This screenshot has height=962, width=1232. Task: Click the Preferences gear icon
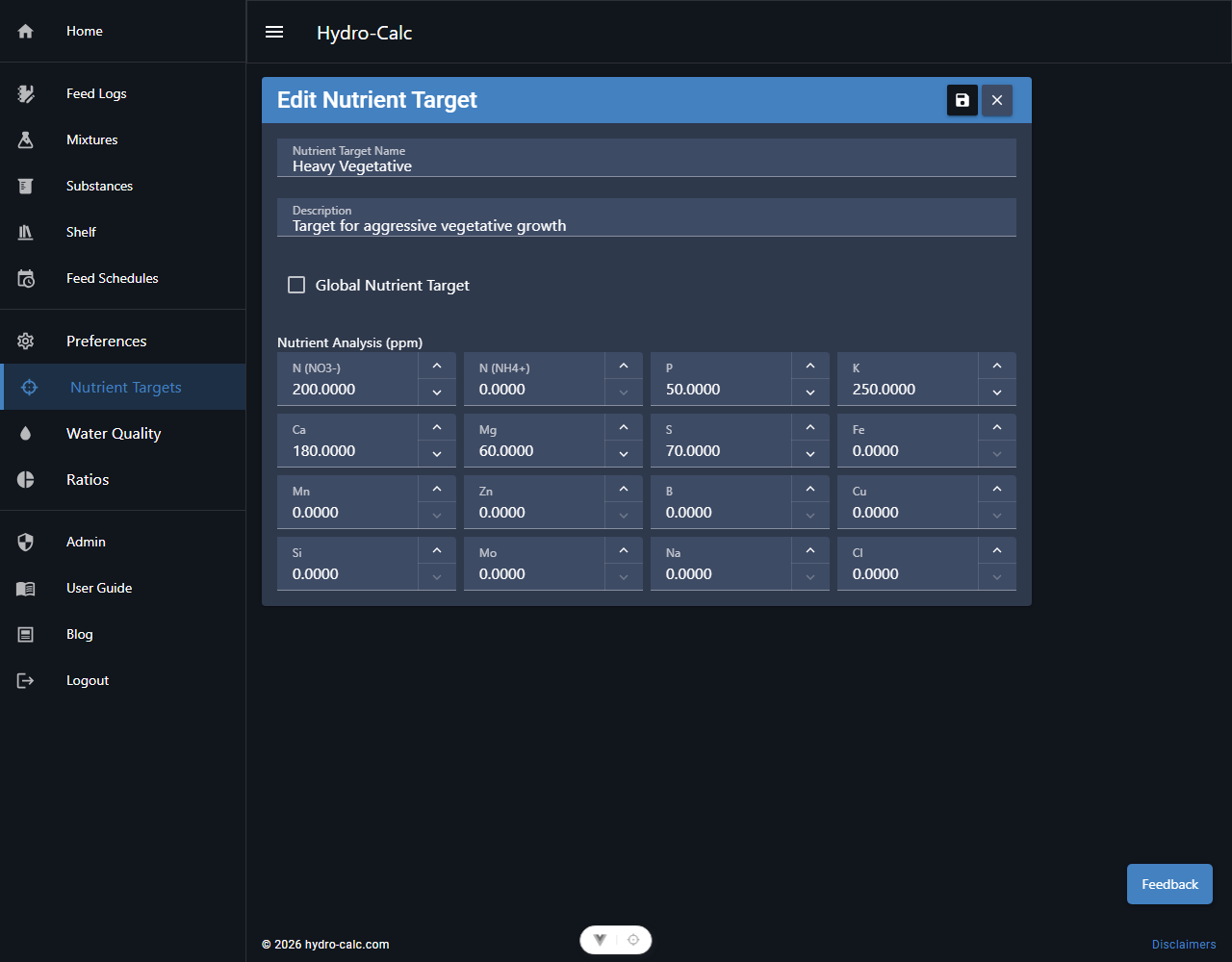point(26,341)
